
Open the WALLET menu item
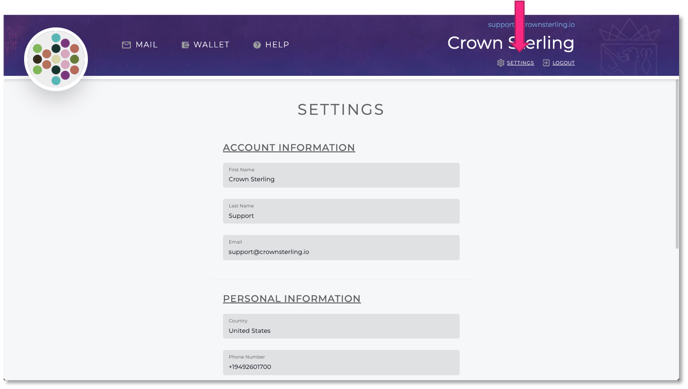pos(211,45)
